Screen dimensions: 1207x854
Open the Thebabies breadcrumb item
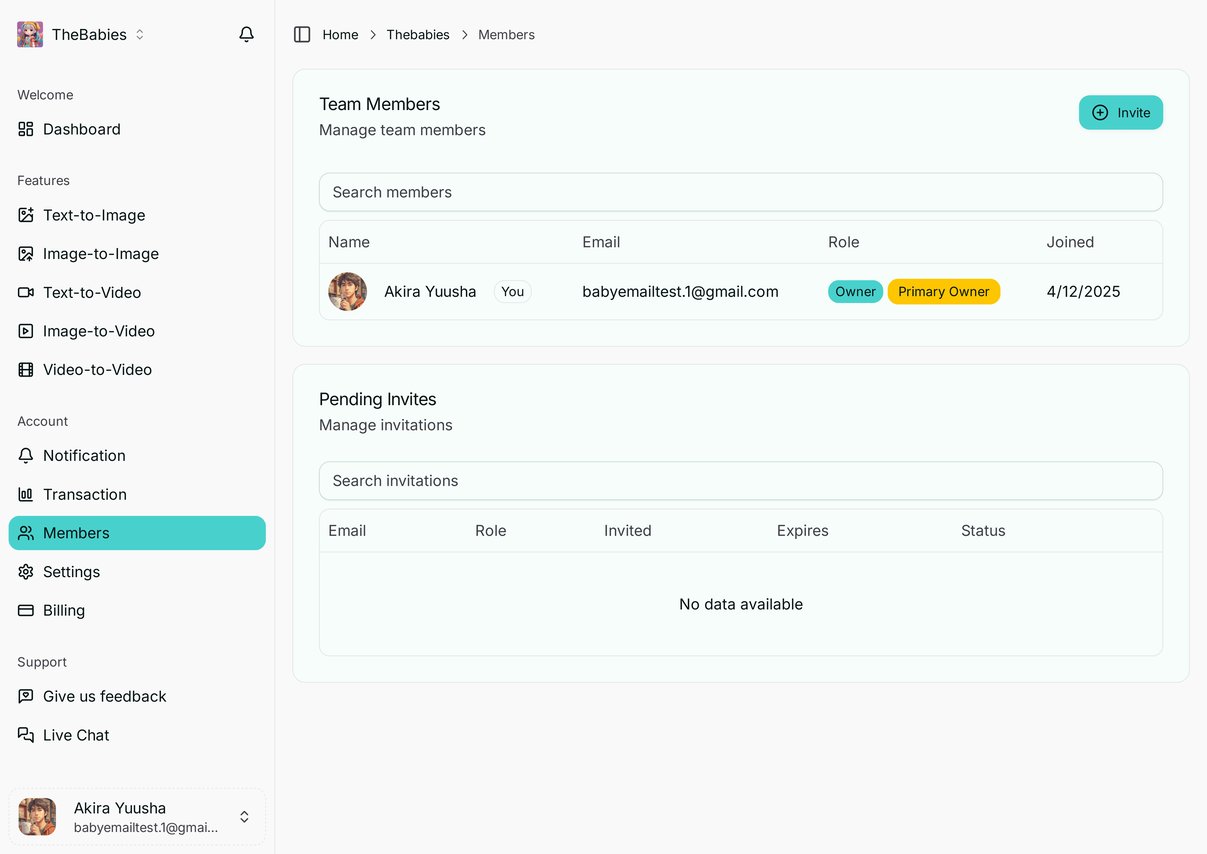click(x=418, y=34)
